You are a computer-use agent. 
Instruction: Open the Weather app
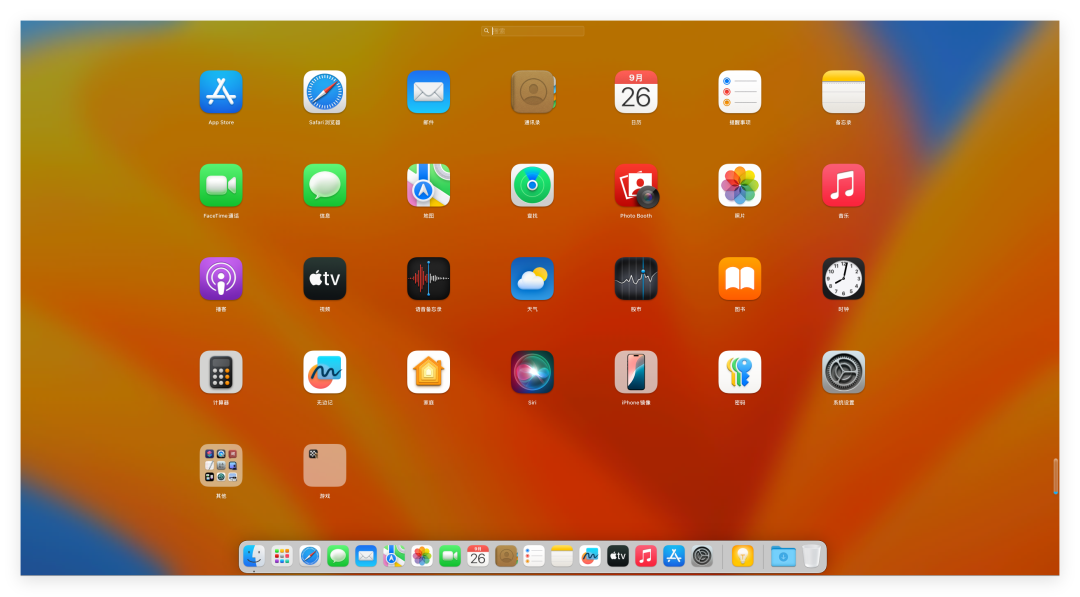[x=532, y=279]
